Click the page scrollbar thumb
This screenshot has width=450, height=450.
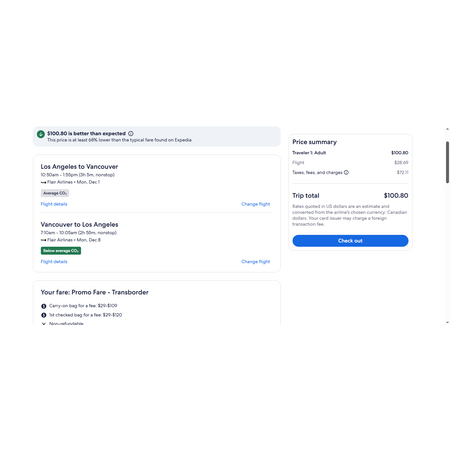447,162
